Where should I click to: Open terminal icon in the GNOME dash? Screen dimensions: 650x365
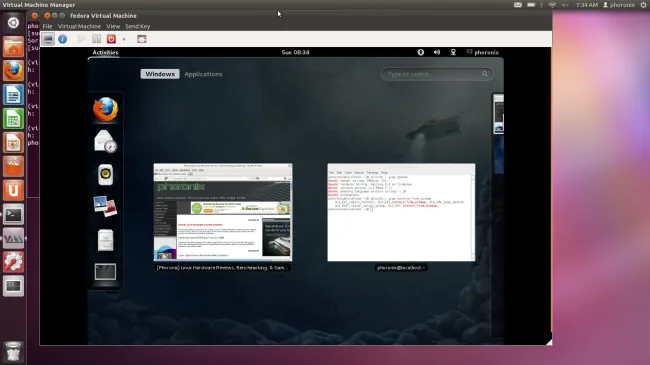click(105, 272)
